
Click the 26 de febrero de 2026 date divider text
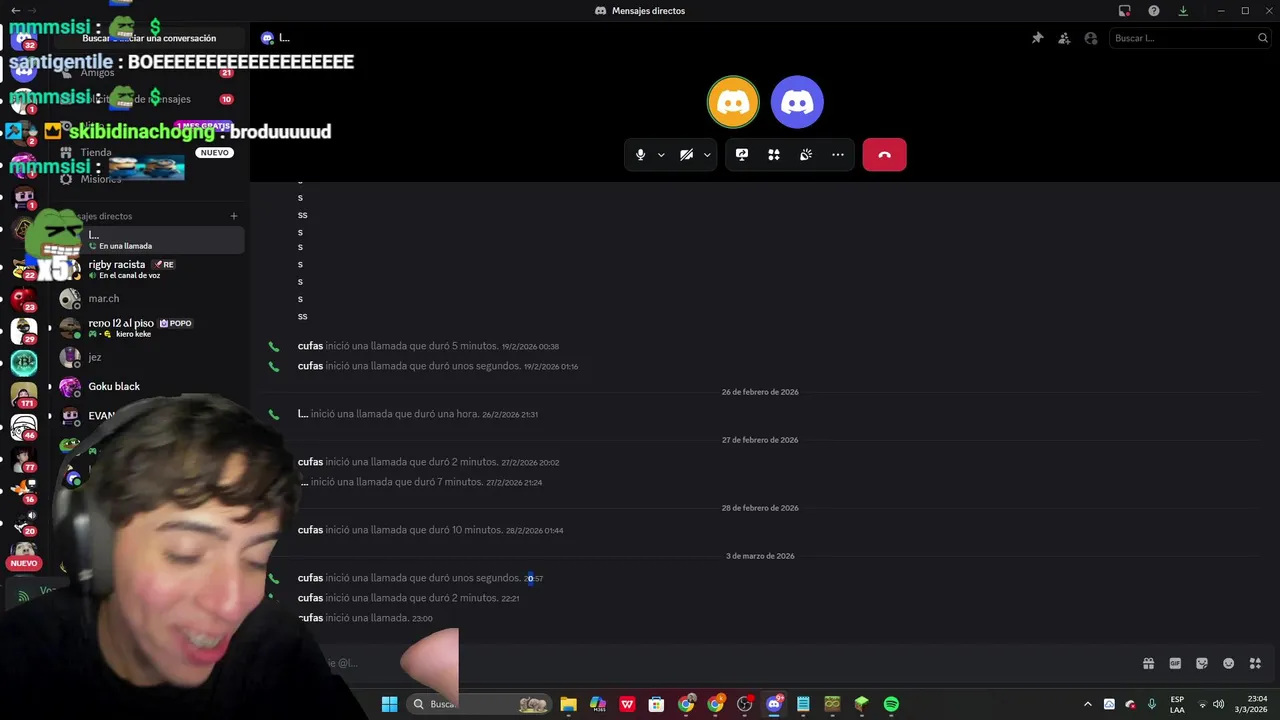(760, 392)
